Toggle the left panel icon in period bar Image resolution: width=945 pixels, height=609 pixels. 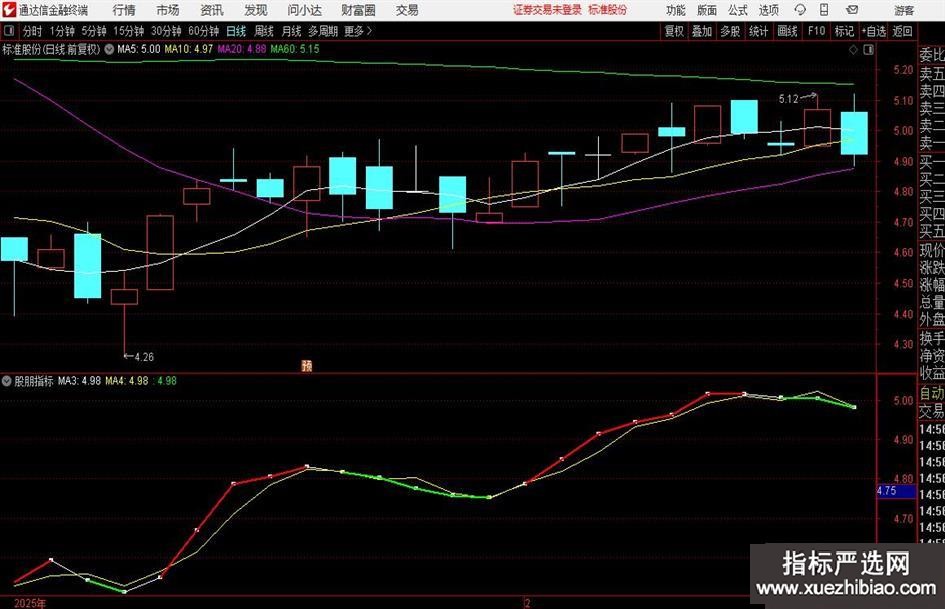pos(9,31)
